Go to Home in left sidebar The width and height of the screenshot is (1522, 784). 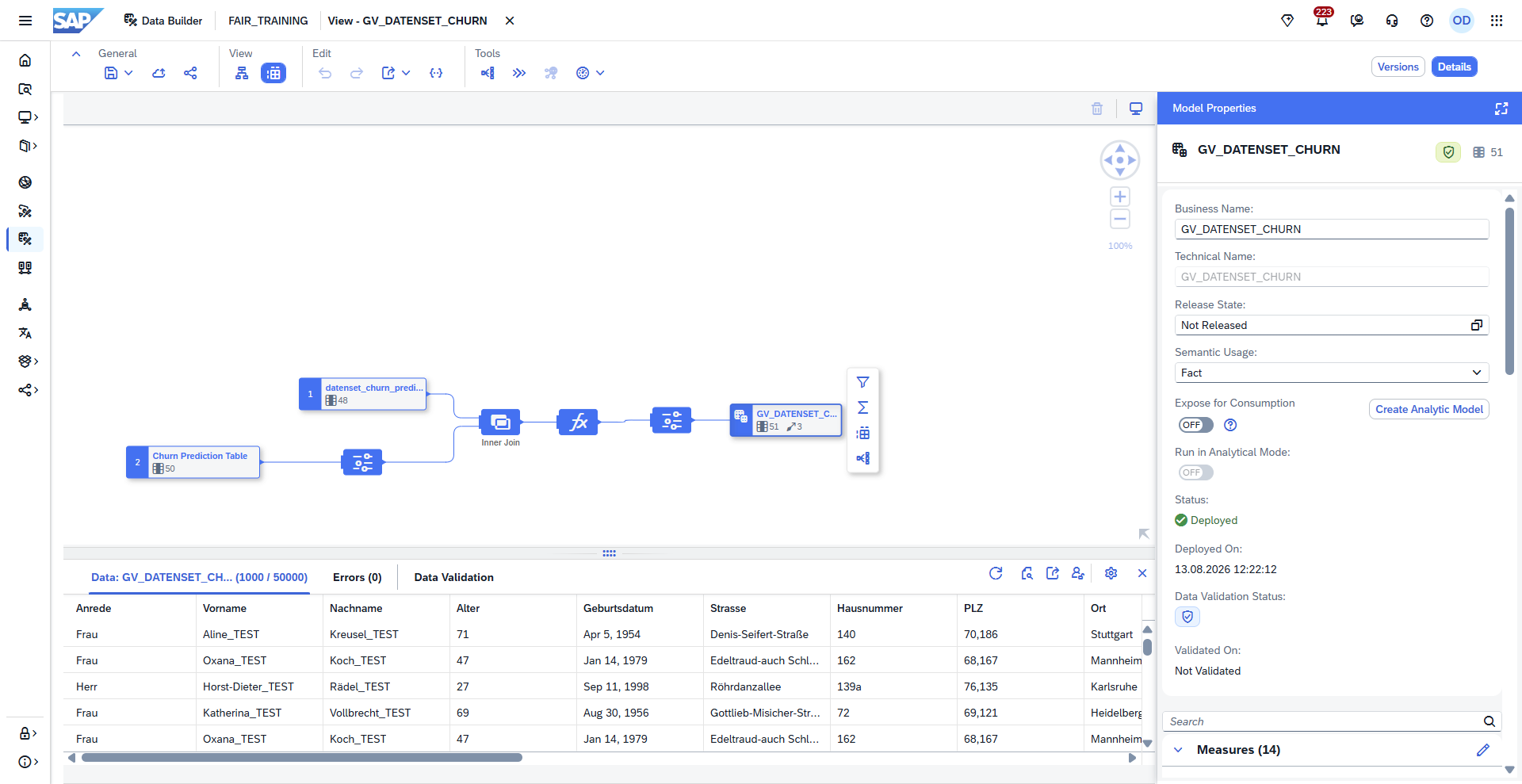(x=25, y=60)
